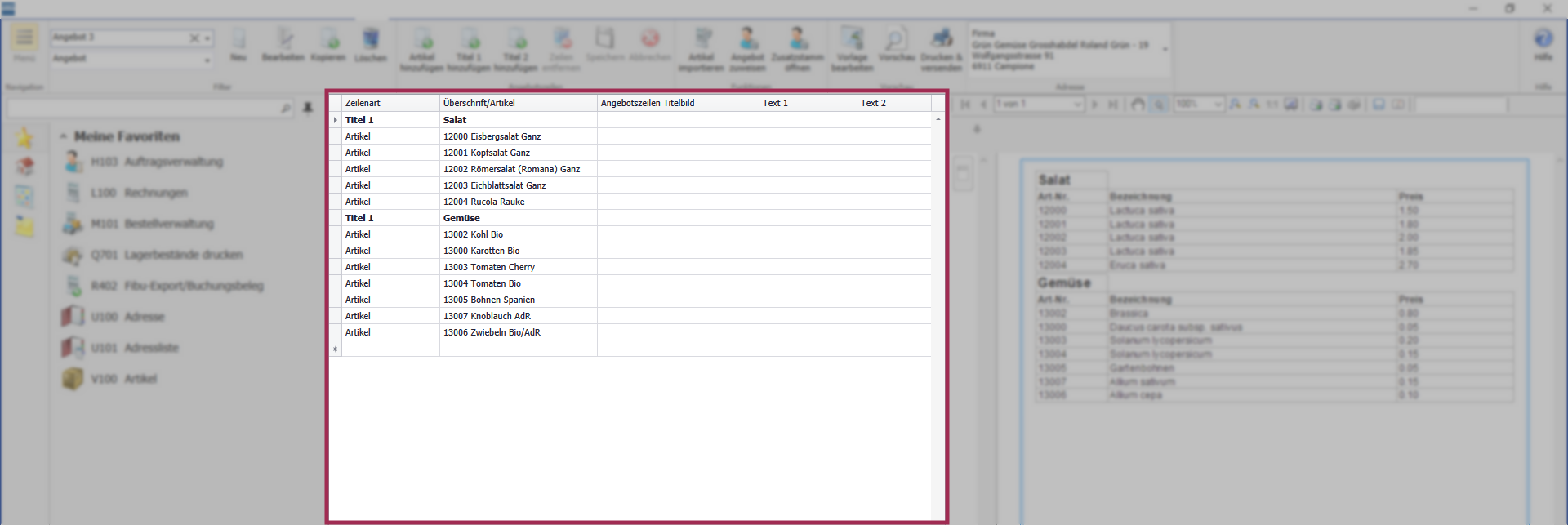The height and width of the screenshot is (525, 1568).
Task: Open L100 Rechnungen favorite
Action: (x=127, y=193)
